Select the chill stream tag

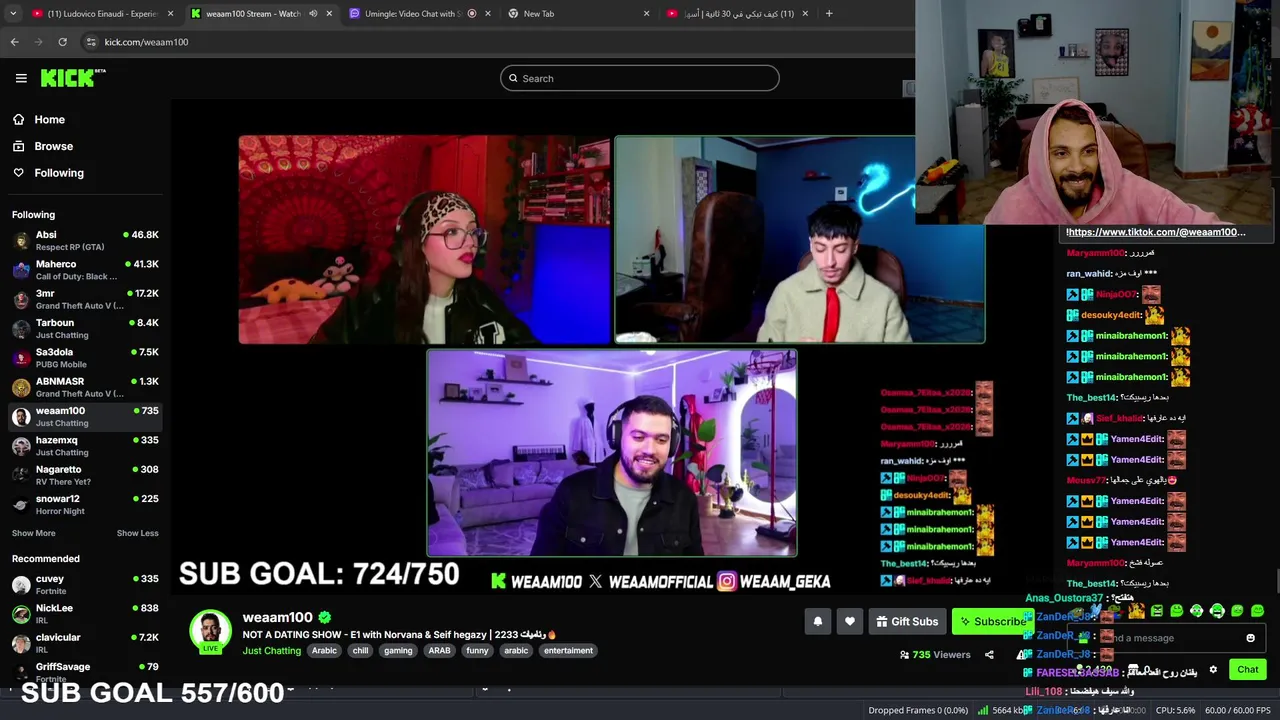pos(360,651)
